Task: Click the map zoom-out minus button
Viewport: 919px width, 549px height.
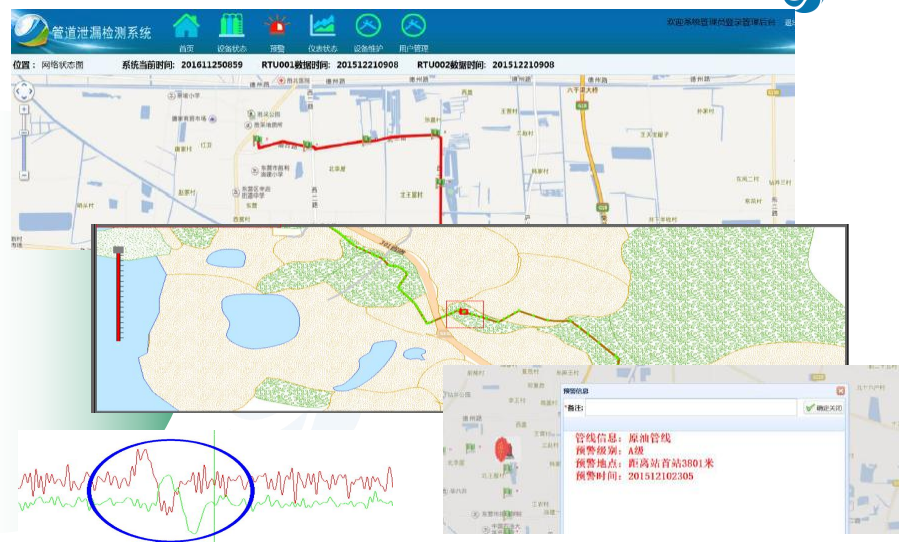Action: [25, 175]
